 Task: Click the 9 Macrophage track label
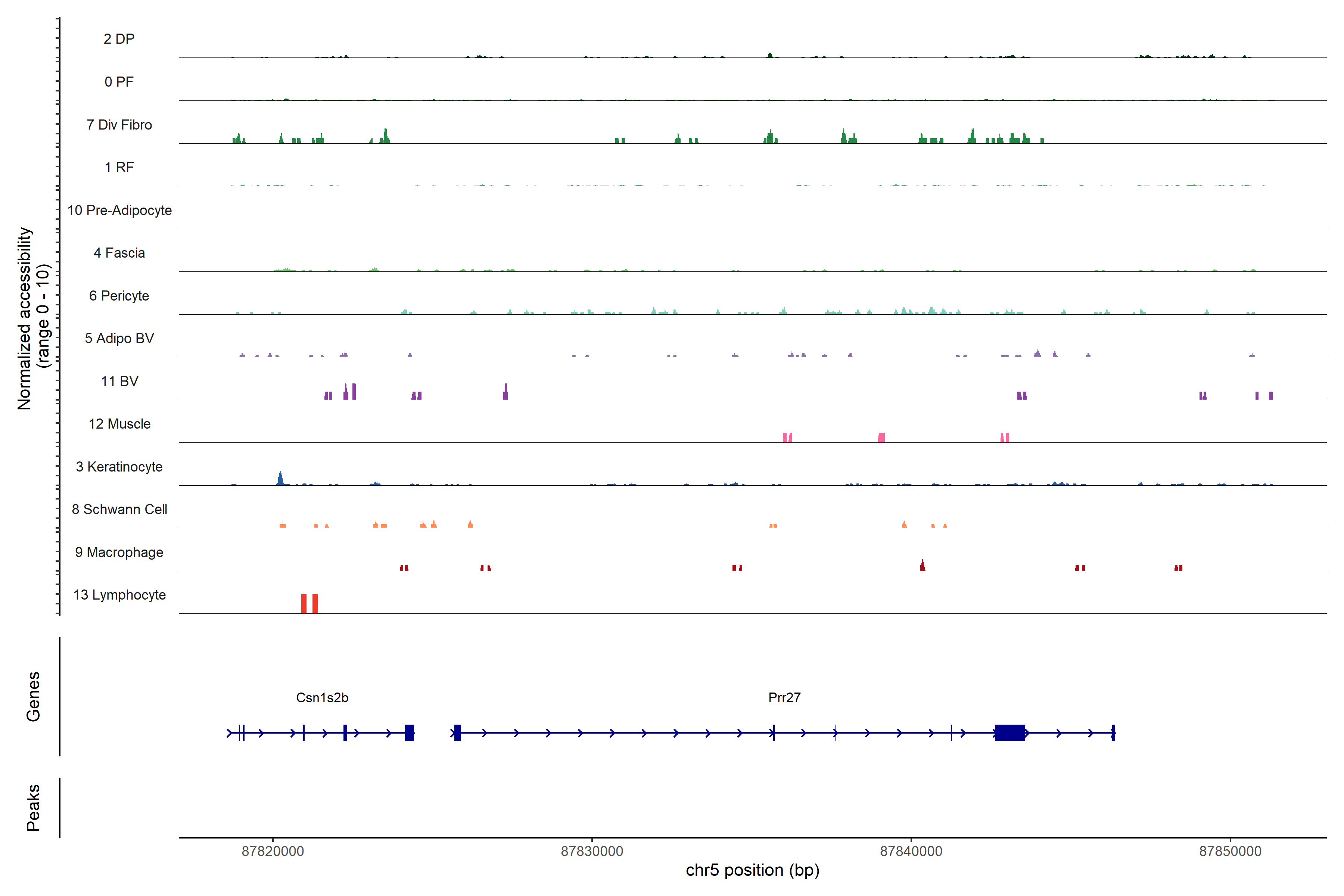point(119,552)
